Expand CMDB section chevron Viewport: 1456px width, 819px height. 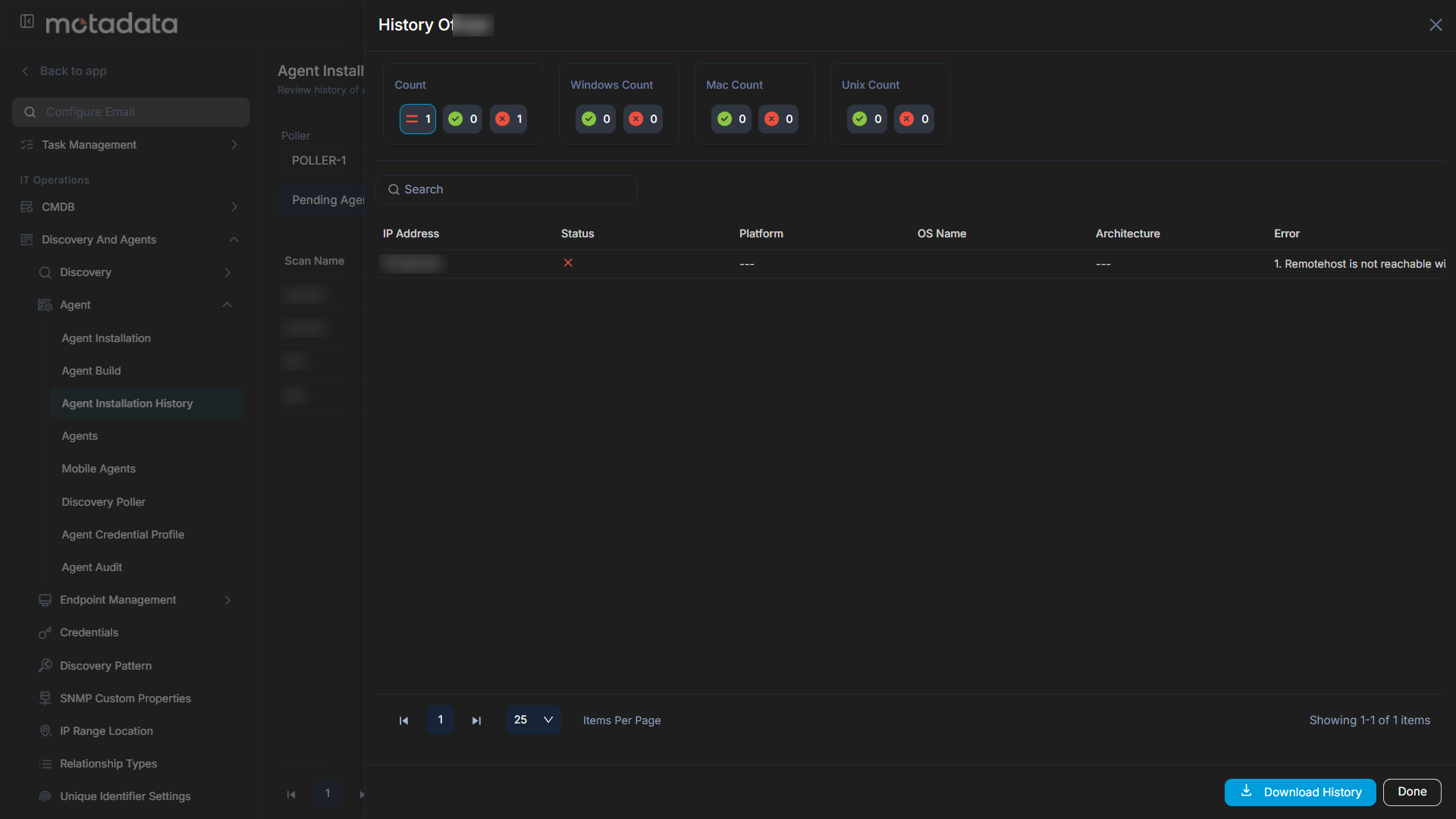click(234, 207)
